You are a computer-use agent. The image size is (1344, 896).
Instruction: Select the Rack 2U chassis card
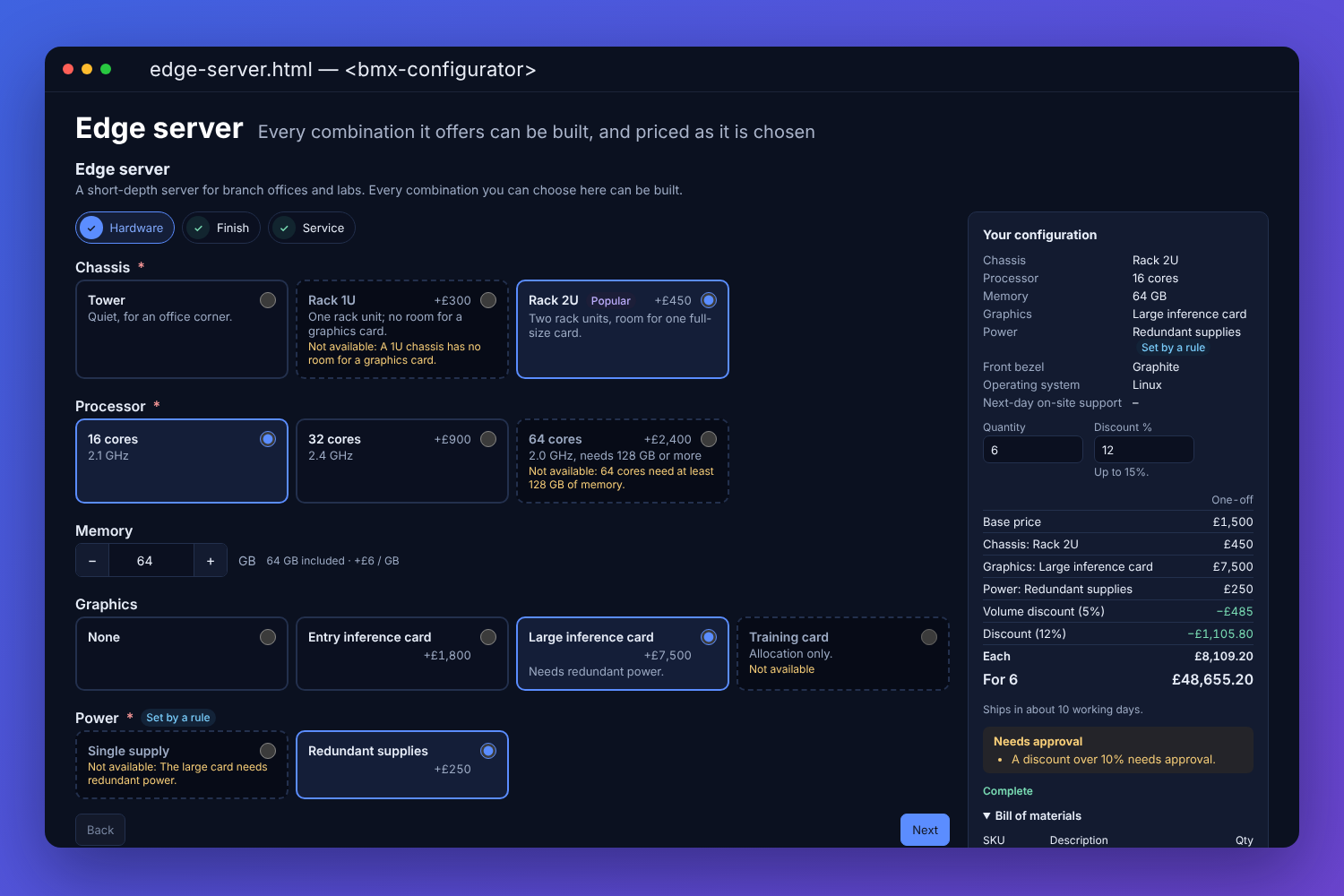click(623, 329)
